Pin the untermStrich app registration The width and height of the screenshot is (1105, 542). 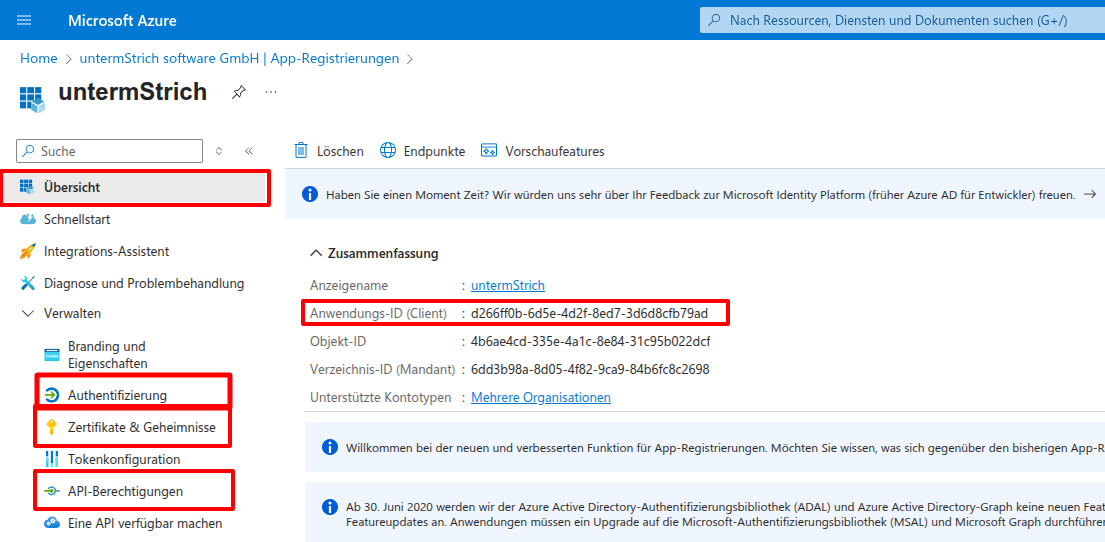coord(238,92)
